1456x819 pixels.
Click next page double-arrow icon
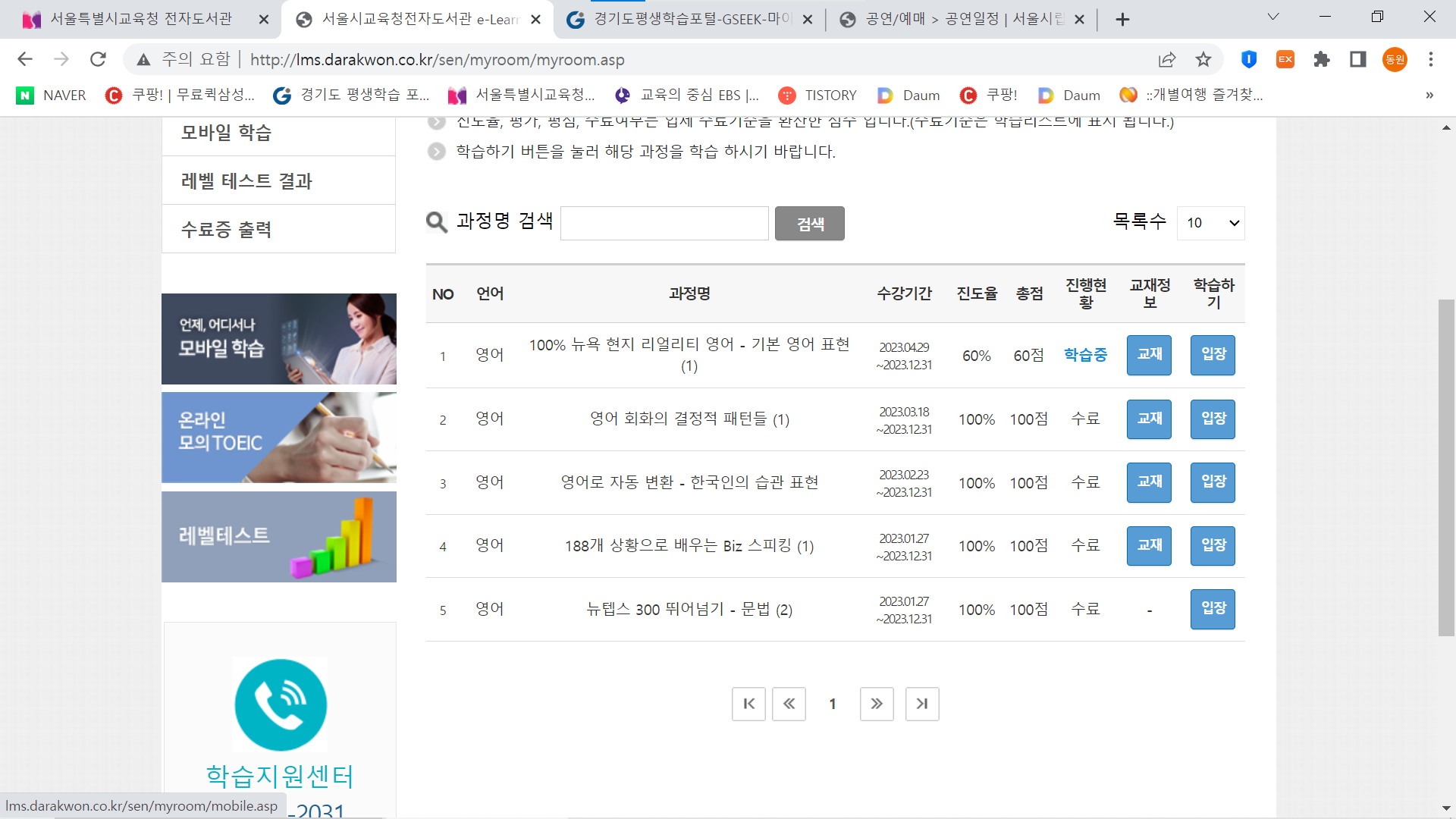(x=877, y=704)
